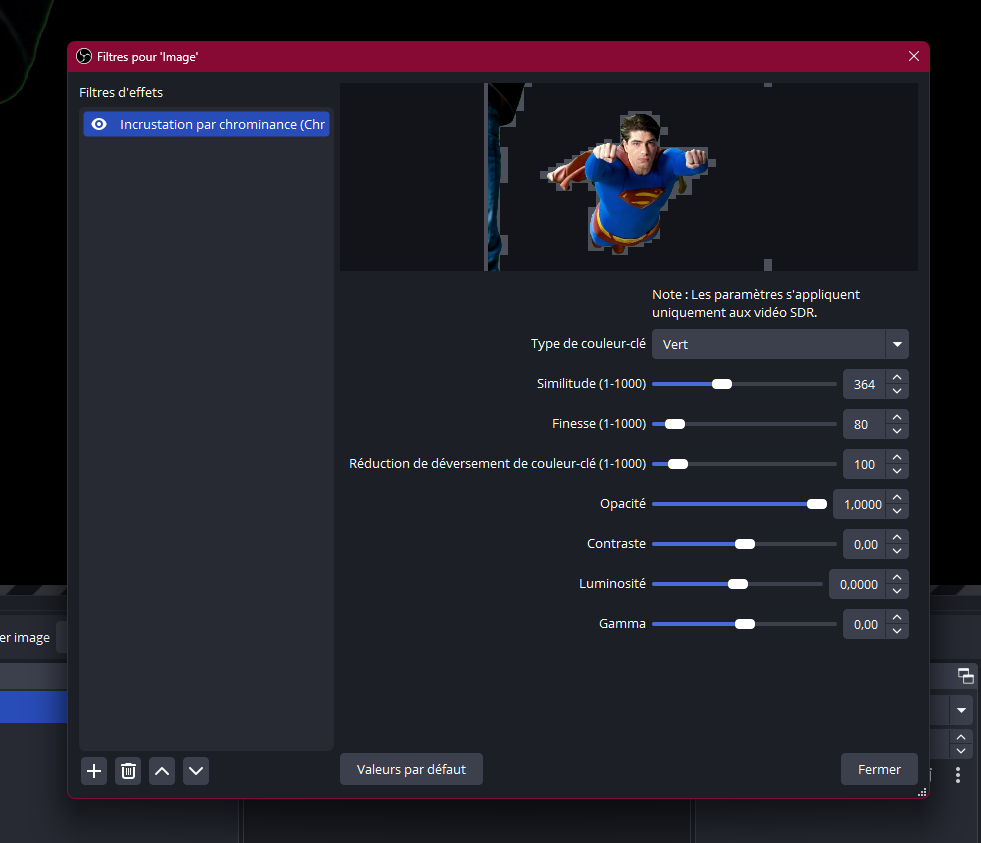Screen dimensions: 981x843
Task: Click the SDR note text
Action: [756, 304]
